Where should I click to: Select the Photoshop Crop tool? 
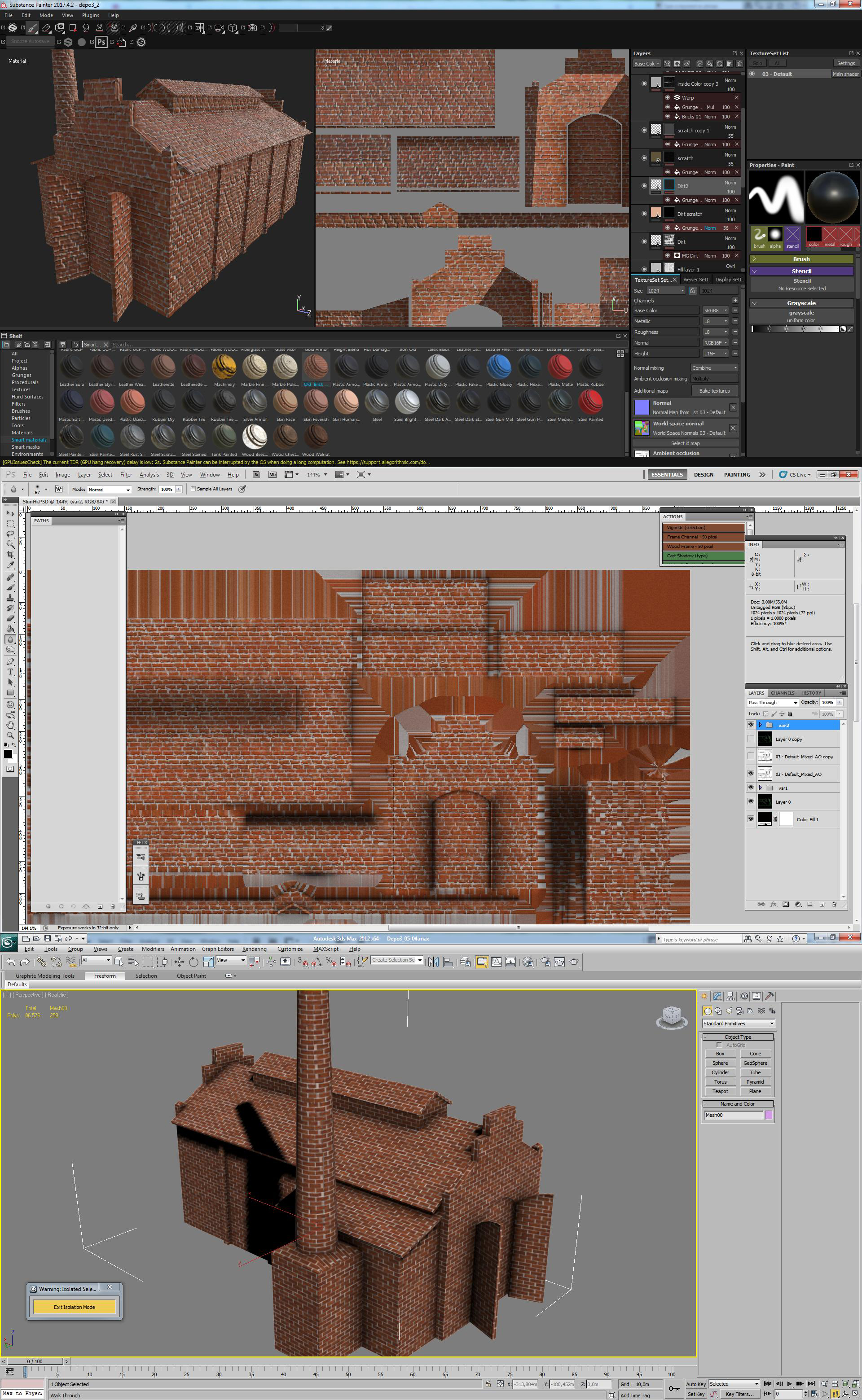click(10, 555)
